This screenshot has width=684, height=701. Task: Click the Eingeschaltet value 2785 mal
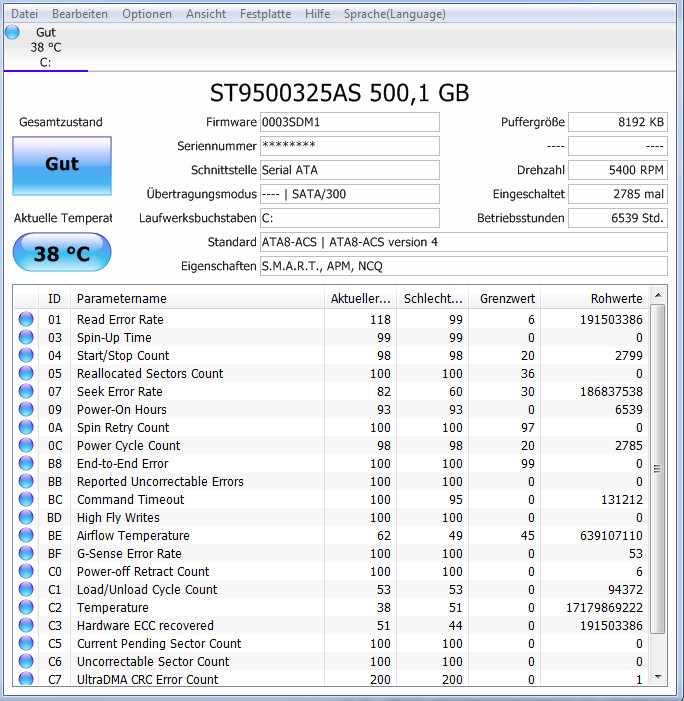(x=618, y=194)
